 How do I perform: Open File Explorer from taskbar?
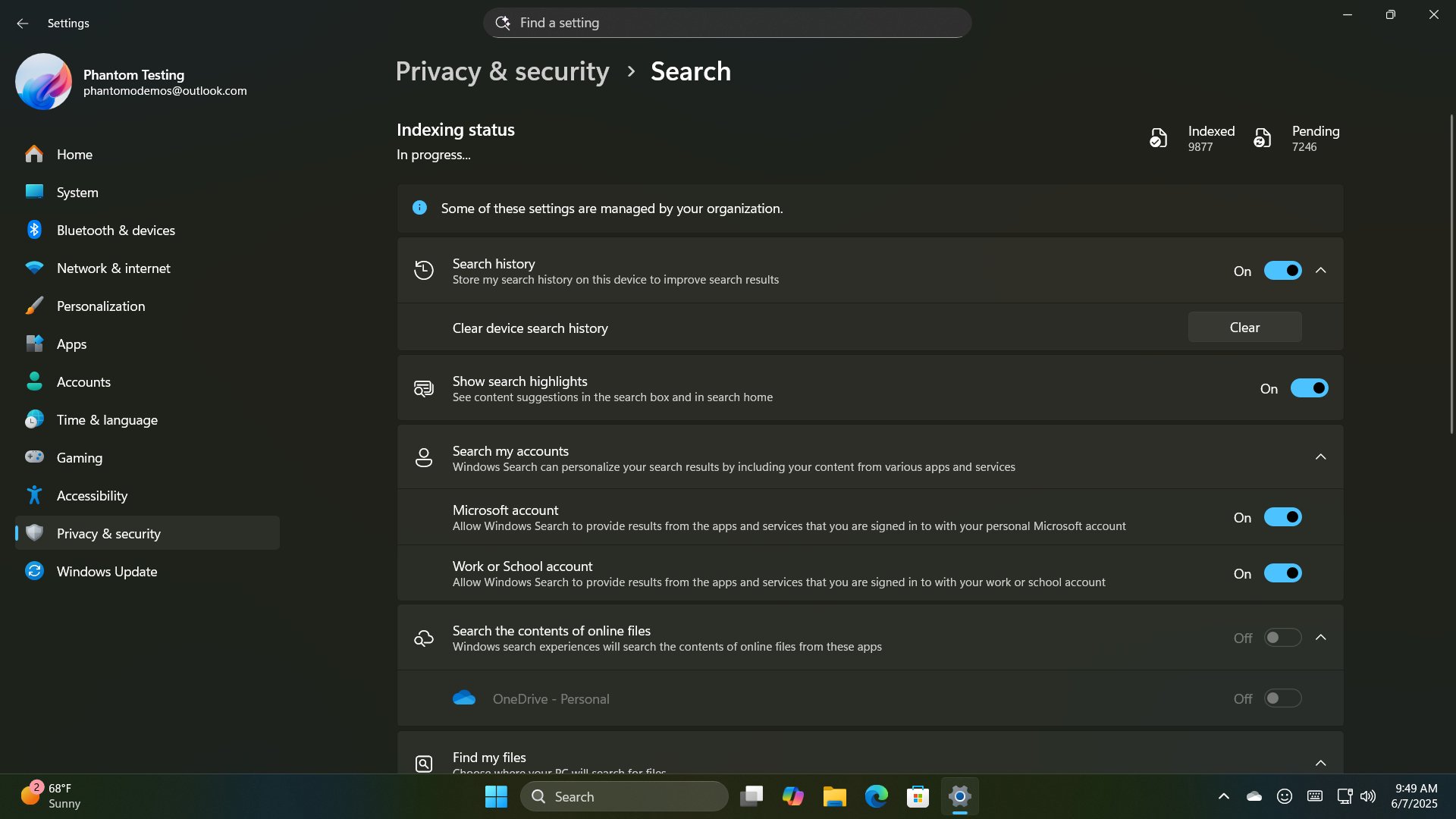pos(834,796)
